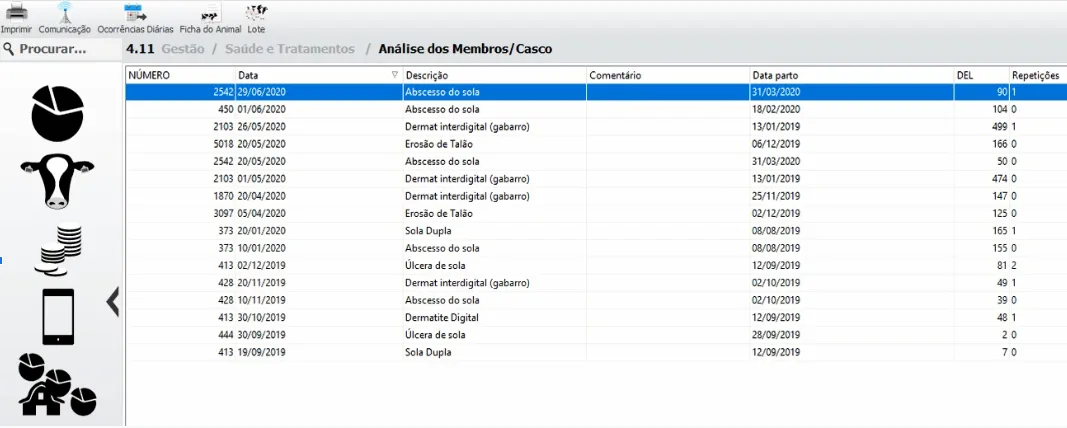Open the coin stacks finance section
Image resolution: width=1067 pixels, height=428 pixels.
[x=61, y=250]
